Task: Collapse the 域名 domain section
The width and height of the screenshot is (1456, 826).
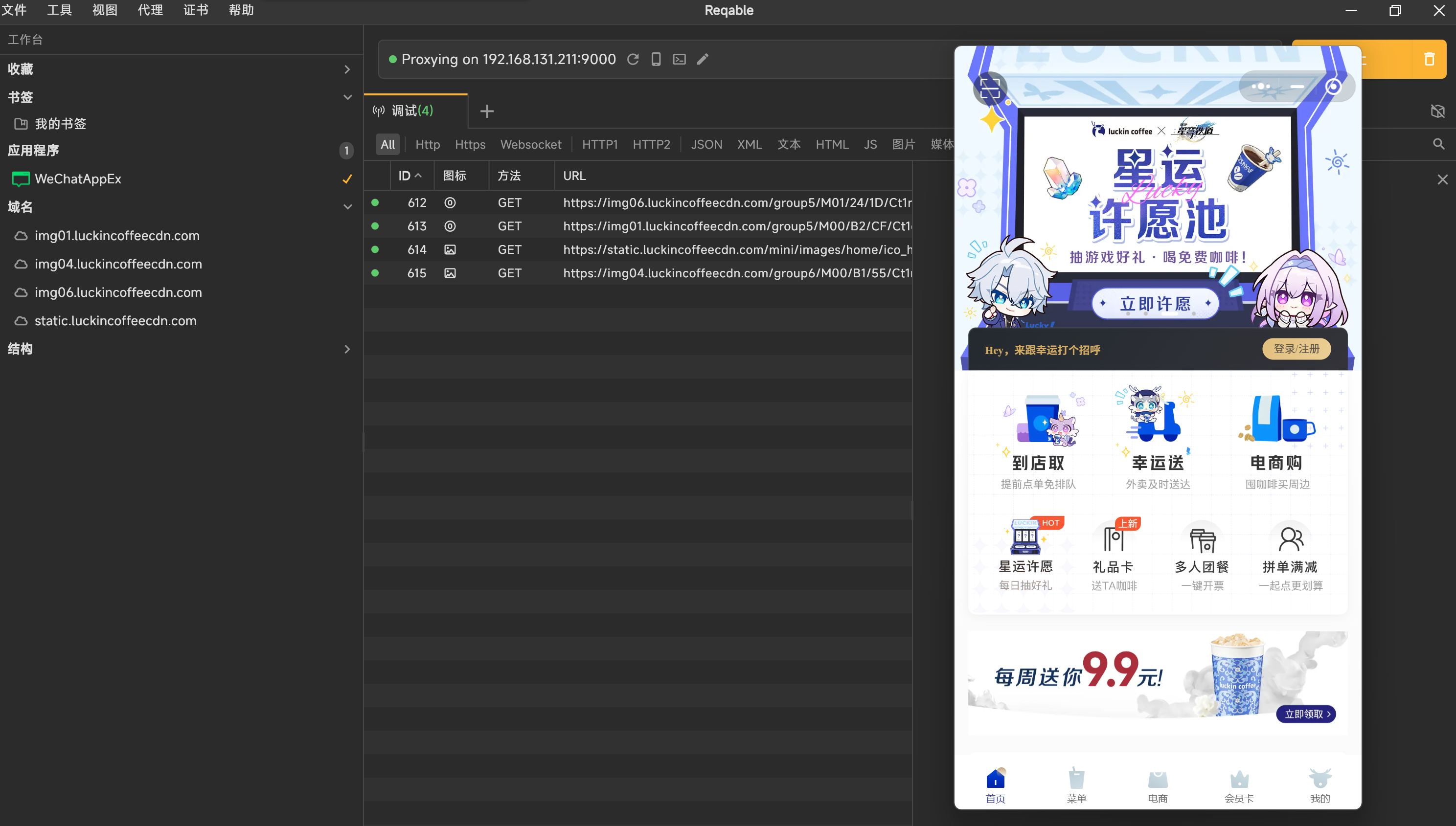Action: [x=347, y=207]
